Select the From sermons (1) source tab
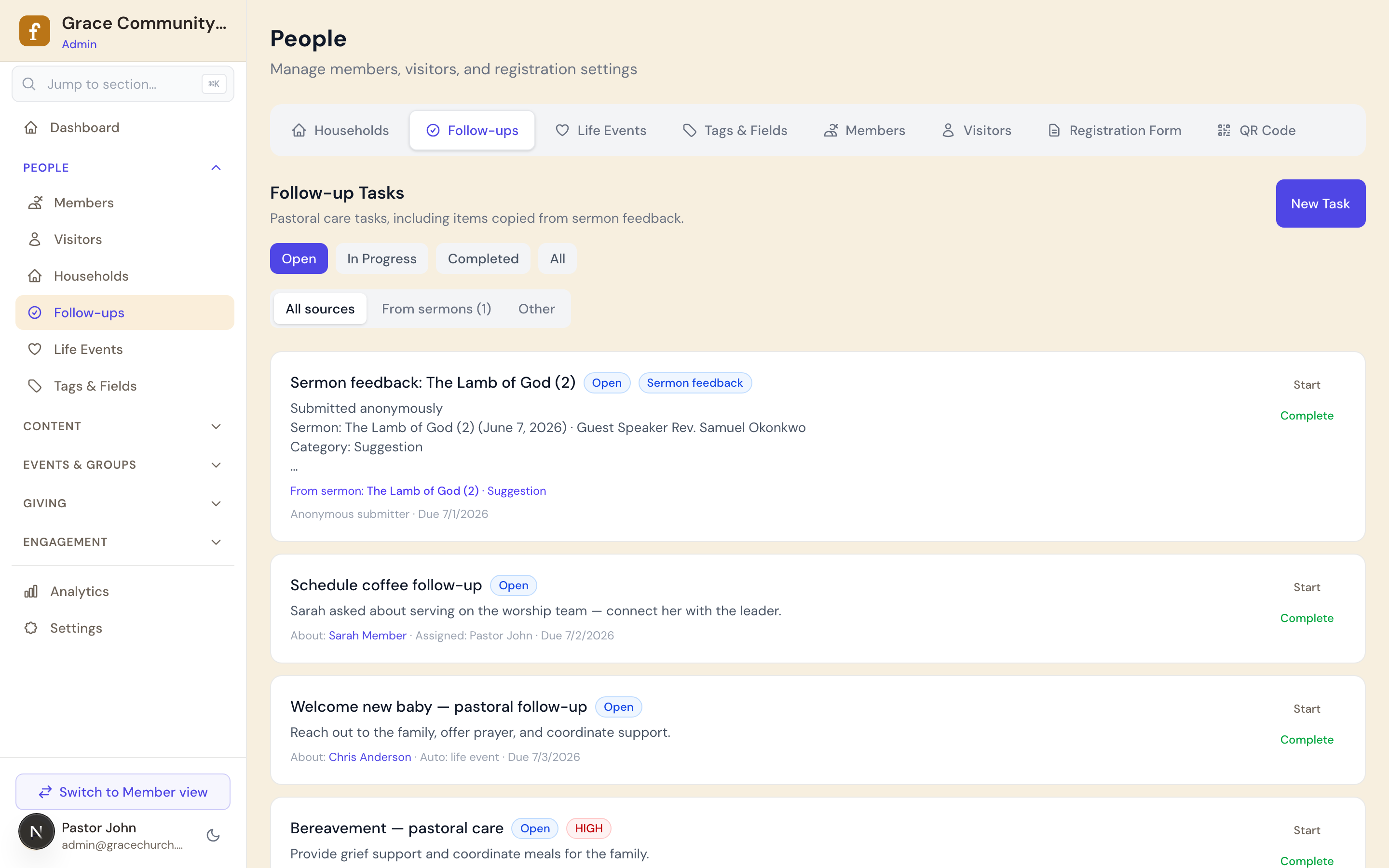 point(436,309)
